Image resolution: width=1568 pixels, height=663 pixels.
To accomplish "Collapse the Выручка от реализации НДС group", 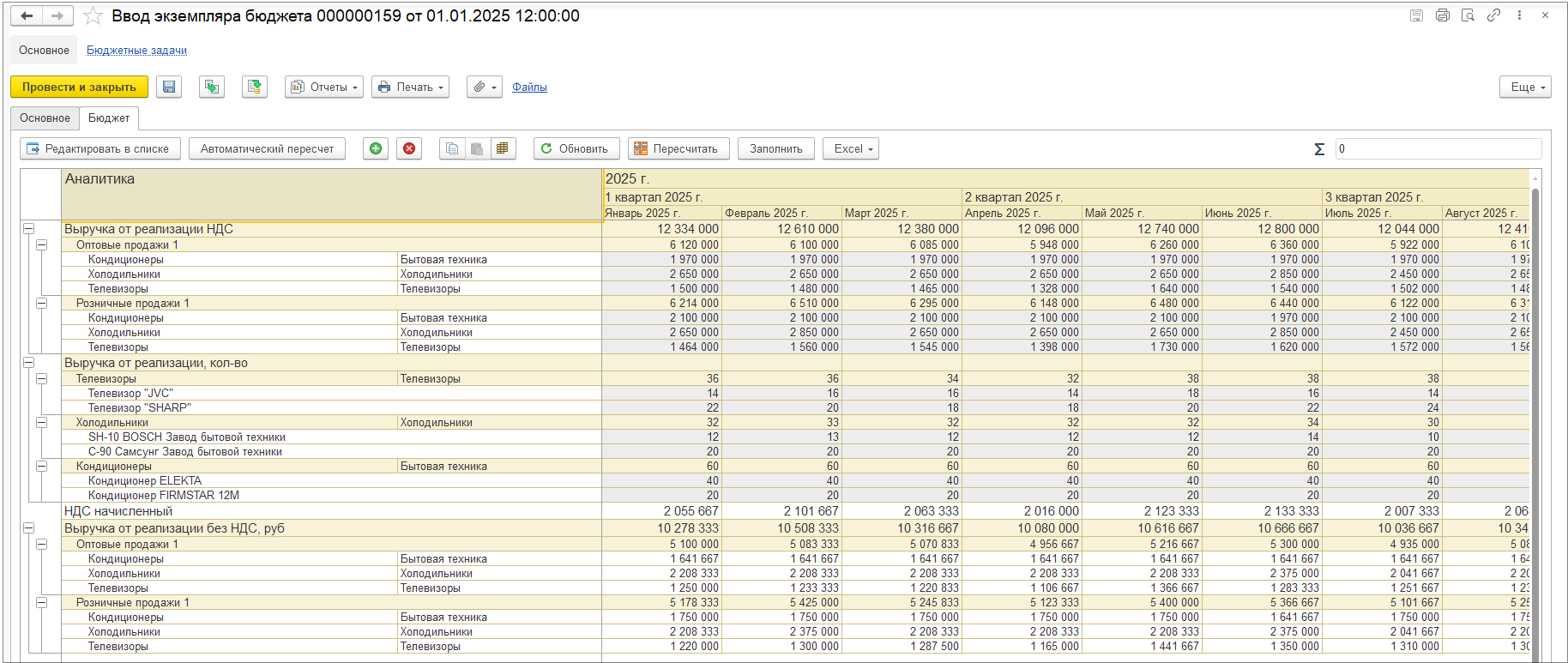I will [28, 229].
